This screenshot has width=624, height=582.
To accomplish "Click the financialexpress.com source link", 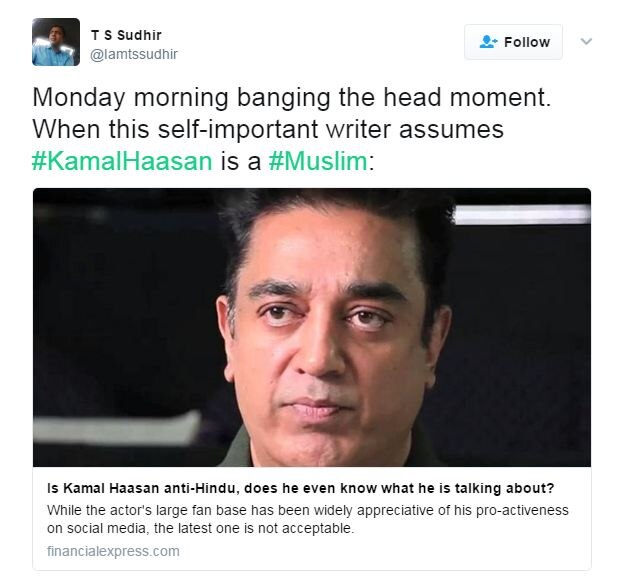I will pos(113,551).
